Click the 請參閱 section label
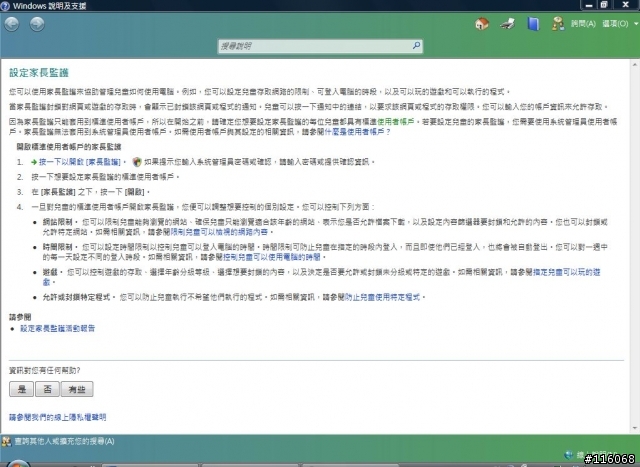The height and width of the screenshot is (467, 640). point(20,316)
